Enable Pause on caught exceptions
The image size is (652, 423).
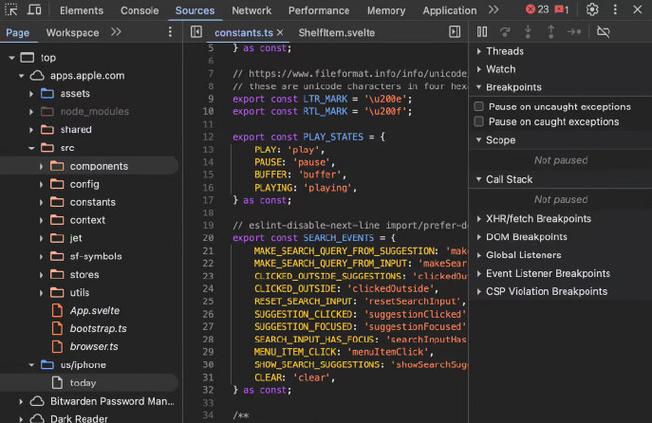[479, 121]
